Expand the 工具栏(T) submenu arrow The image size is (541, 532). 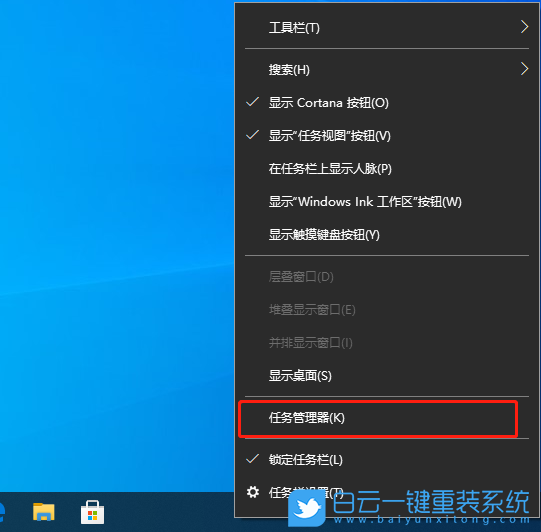[524, 27]
